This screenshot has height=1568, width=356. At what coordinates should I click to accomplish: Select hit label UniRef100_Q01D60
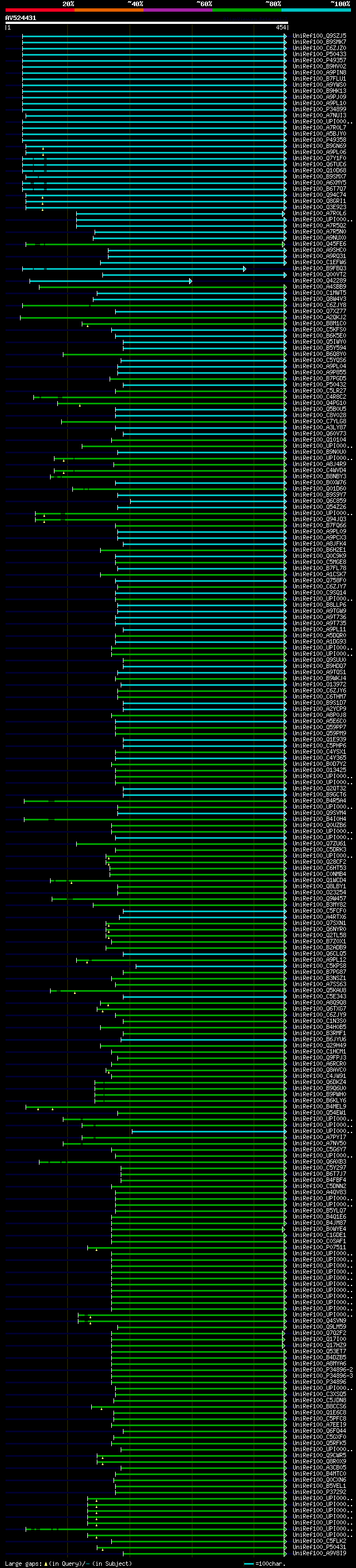click(319, 489)
